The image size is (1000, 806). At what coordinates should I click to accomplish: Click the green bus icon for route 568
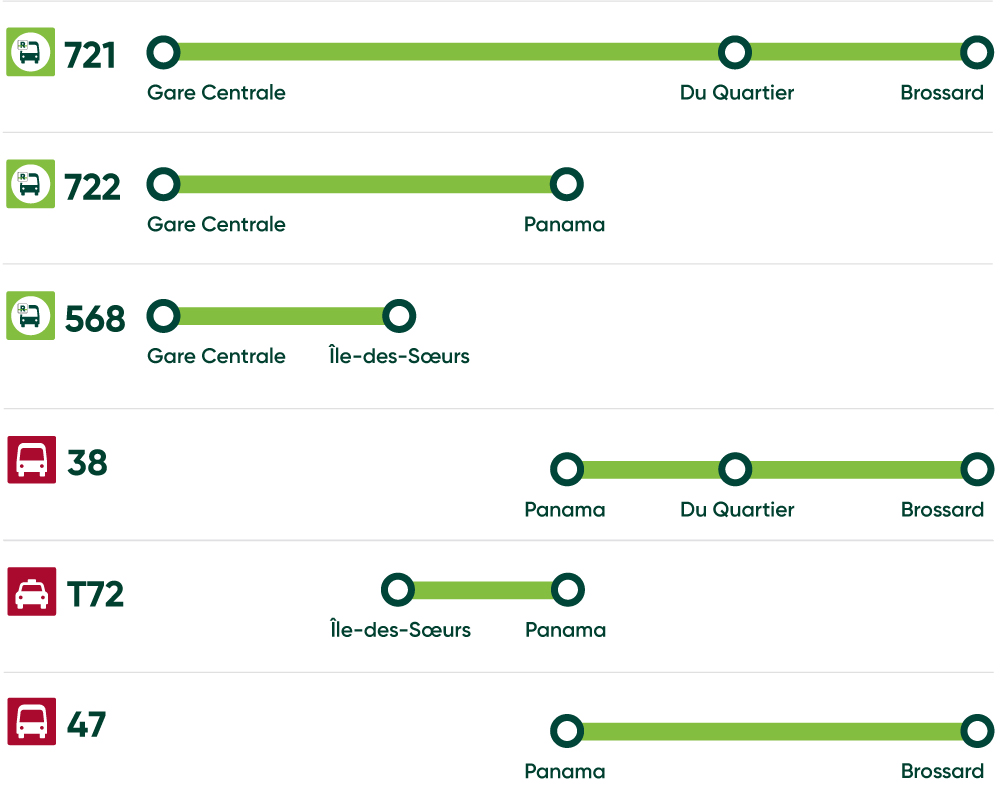click(31, 316)
